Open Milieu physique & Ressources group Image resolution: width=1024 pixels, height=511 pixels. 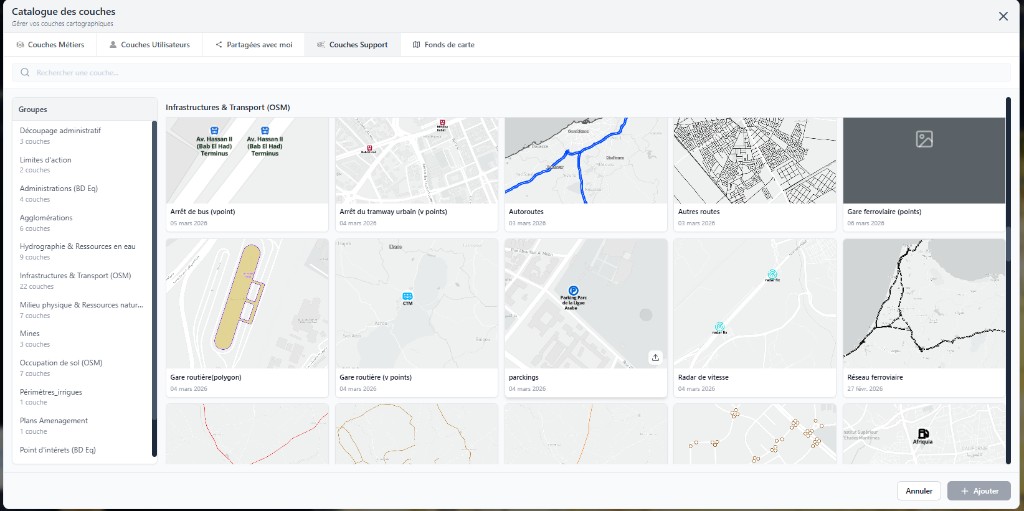82,310
